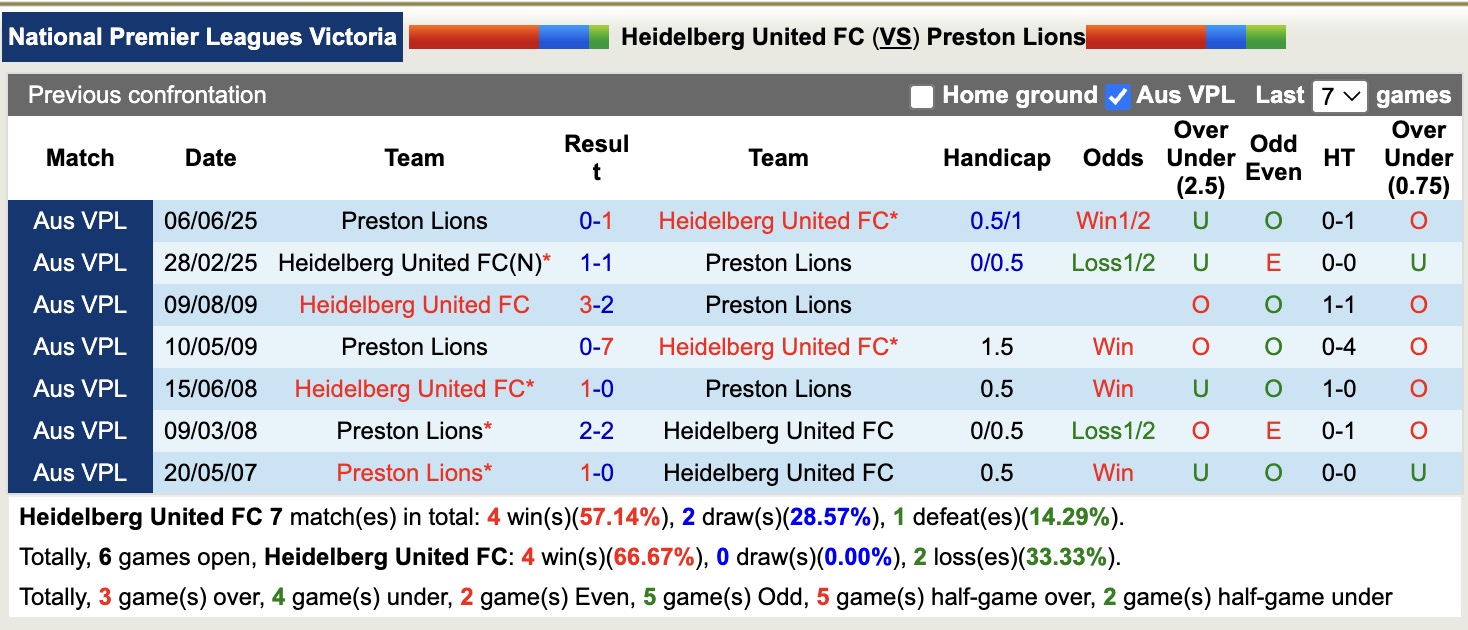Click the Odds column header
Image resolution: width=1468 pixels, height=630 pixels.
1113,158
